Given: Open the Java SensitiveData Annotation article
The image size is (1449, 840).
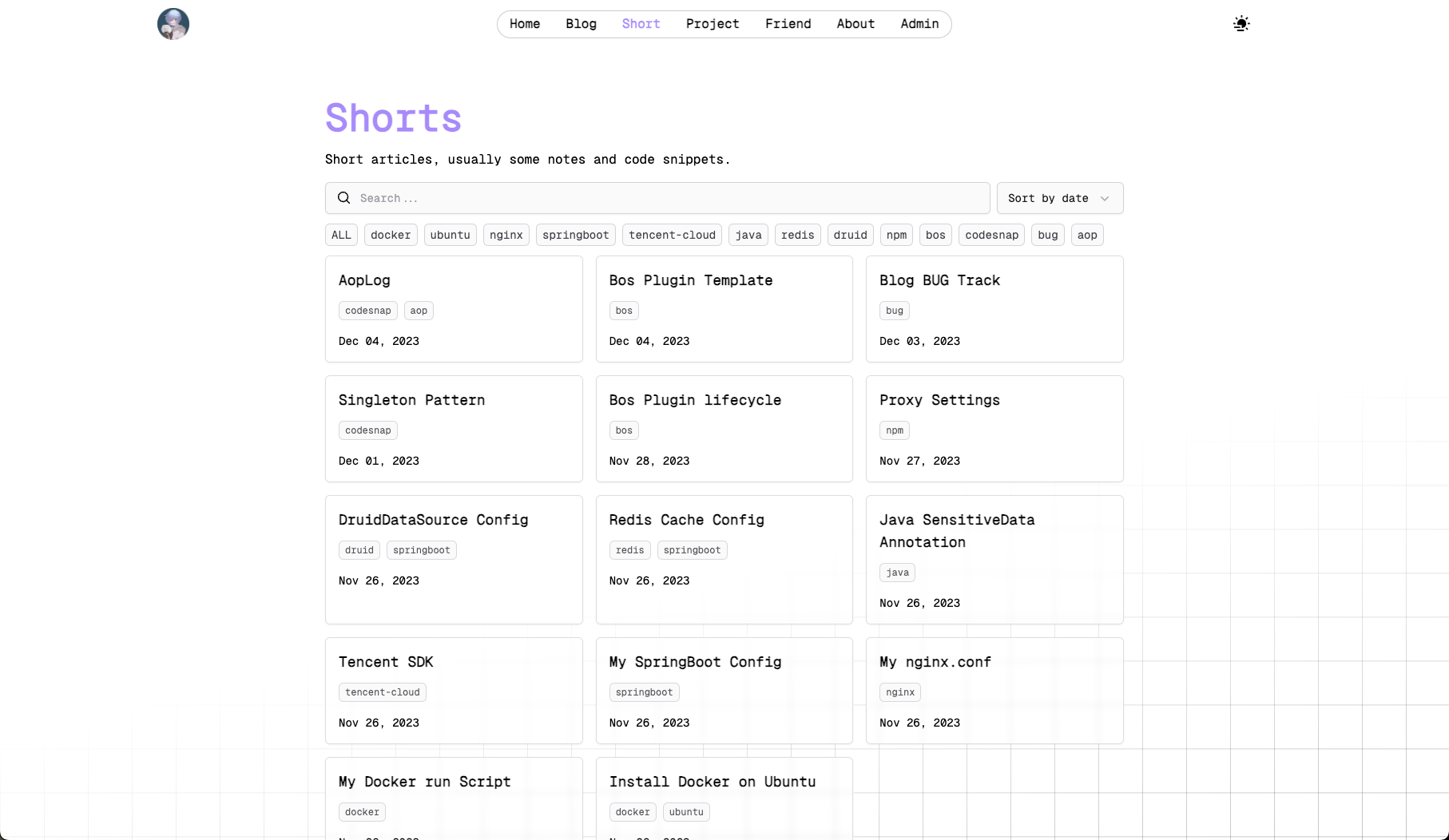Looking at the screenshot, I should [994, 560].
